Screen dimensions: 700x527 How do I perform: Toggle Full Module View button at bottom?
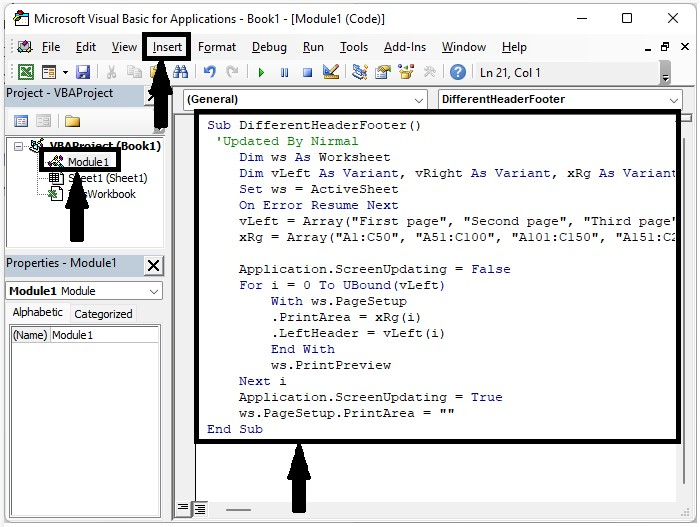click(200, 508)
